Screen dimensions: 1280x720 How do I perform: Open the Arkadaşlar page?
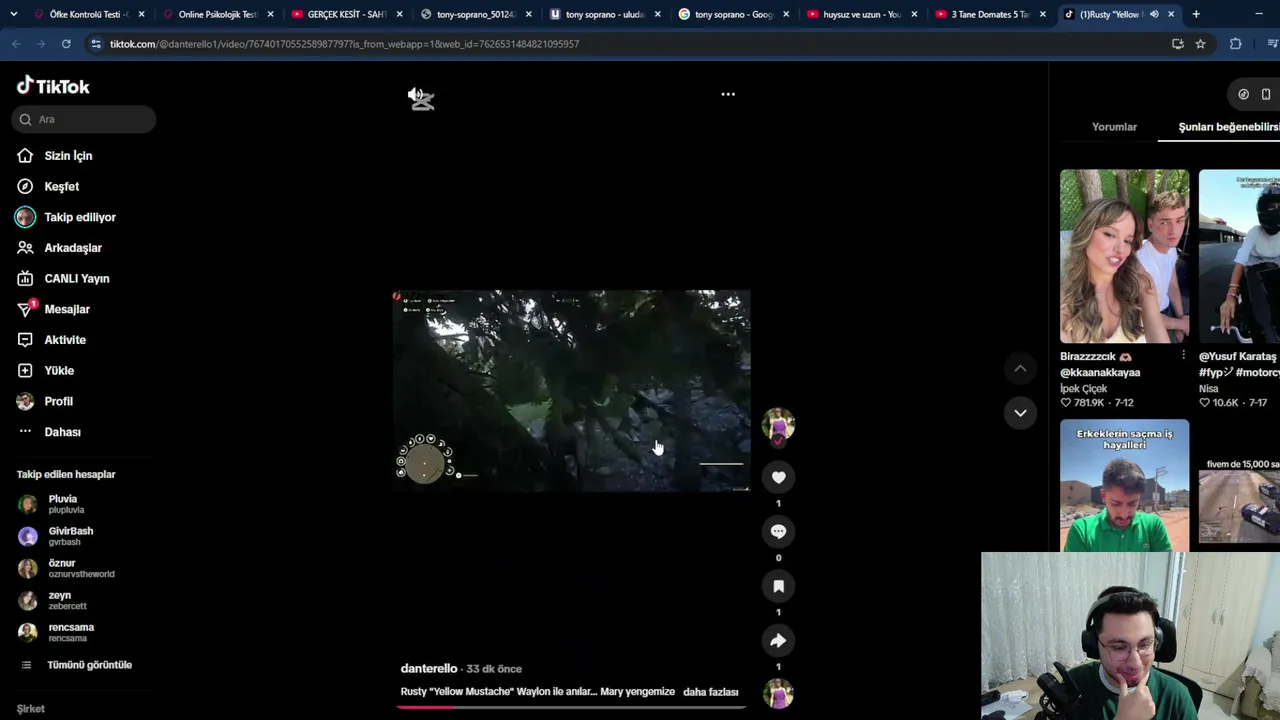point(73,248)
